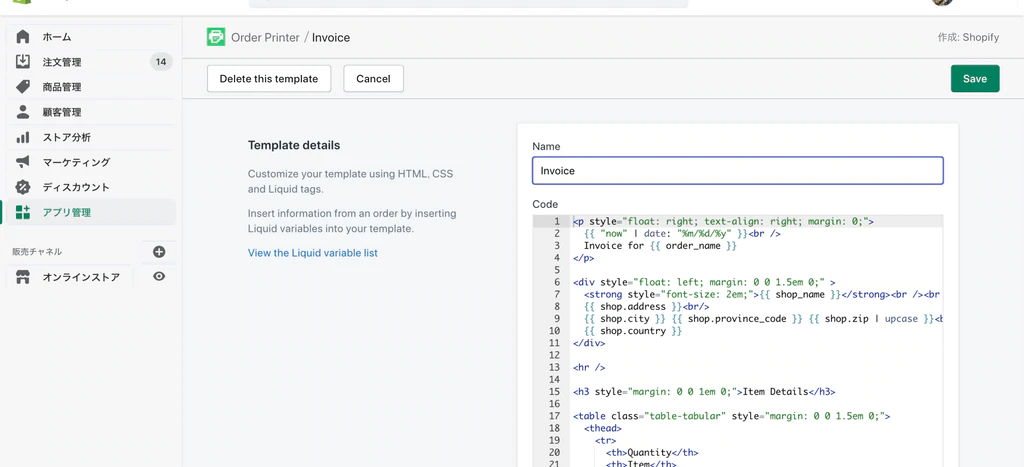This screenshot has width=1024, height=467.
Task: Click the green Save button
Action: point(974,79)
